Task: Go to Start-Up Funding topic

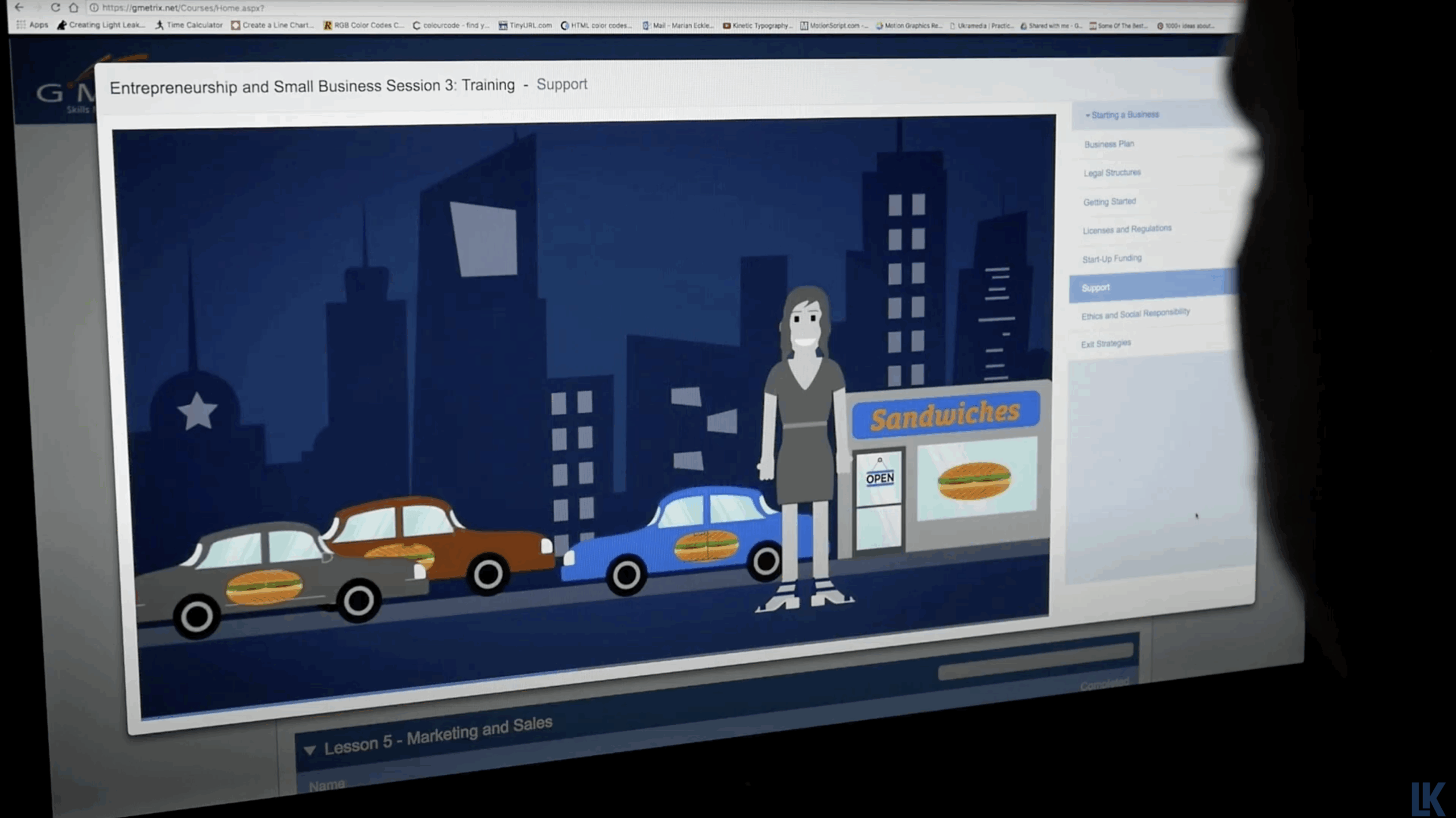Action: point(1111,259)
